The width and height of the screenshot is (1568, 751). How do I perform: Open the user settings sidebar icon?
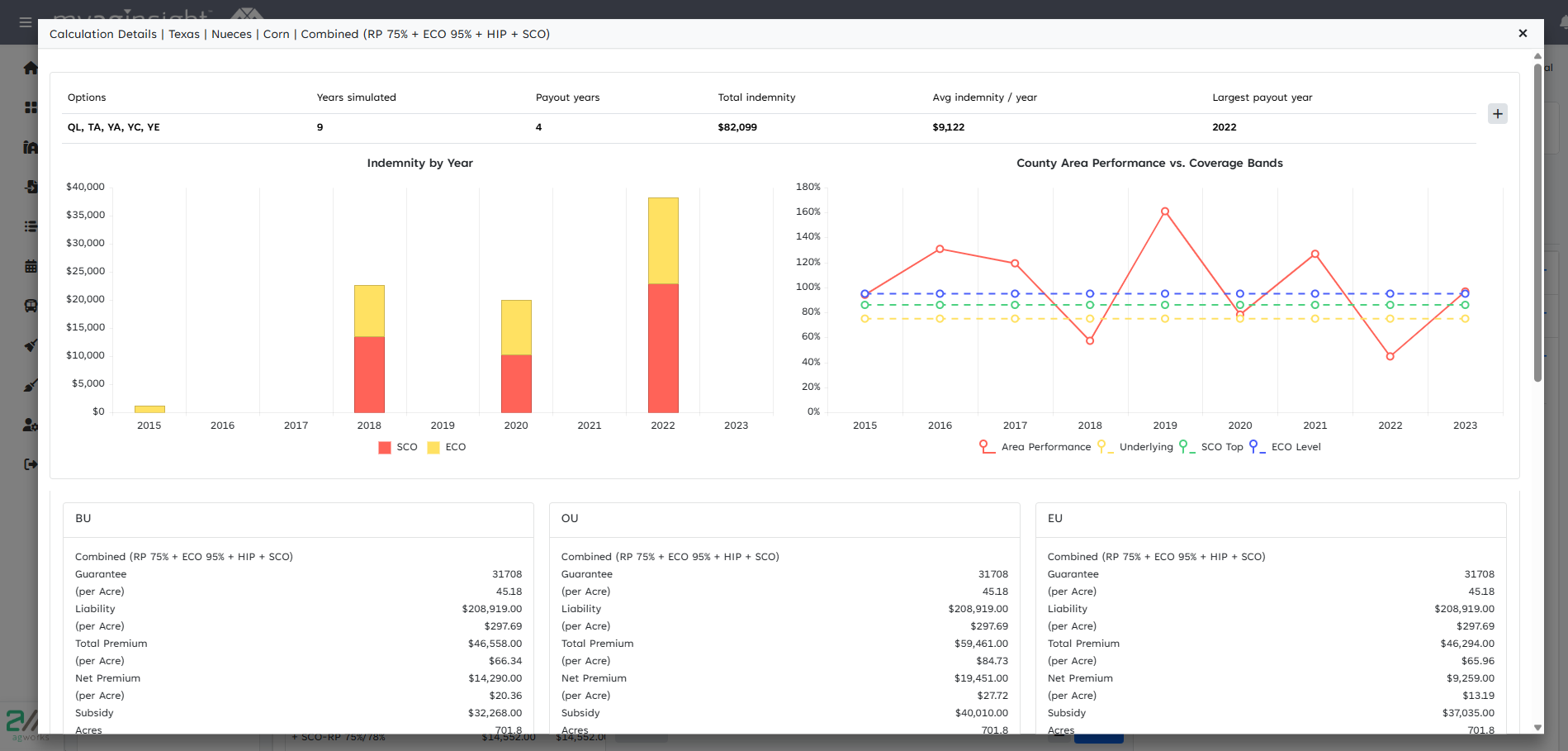coord(31,425)
